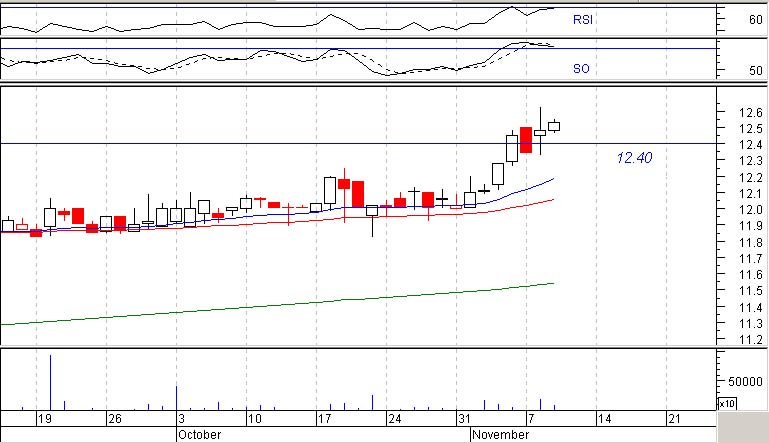
Task: Click the date label 21 on time axis
Action: click(x=674, y=419)
